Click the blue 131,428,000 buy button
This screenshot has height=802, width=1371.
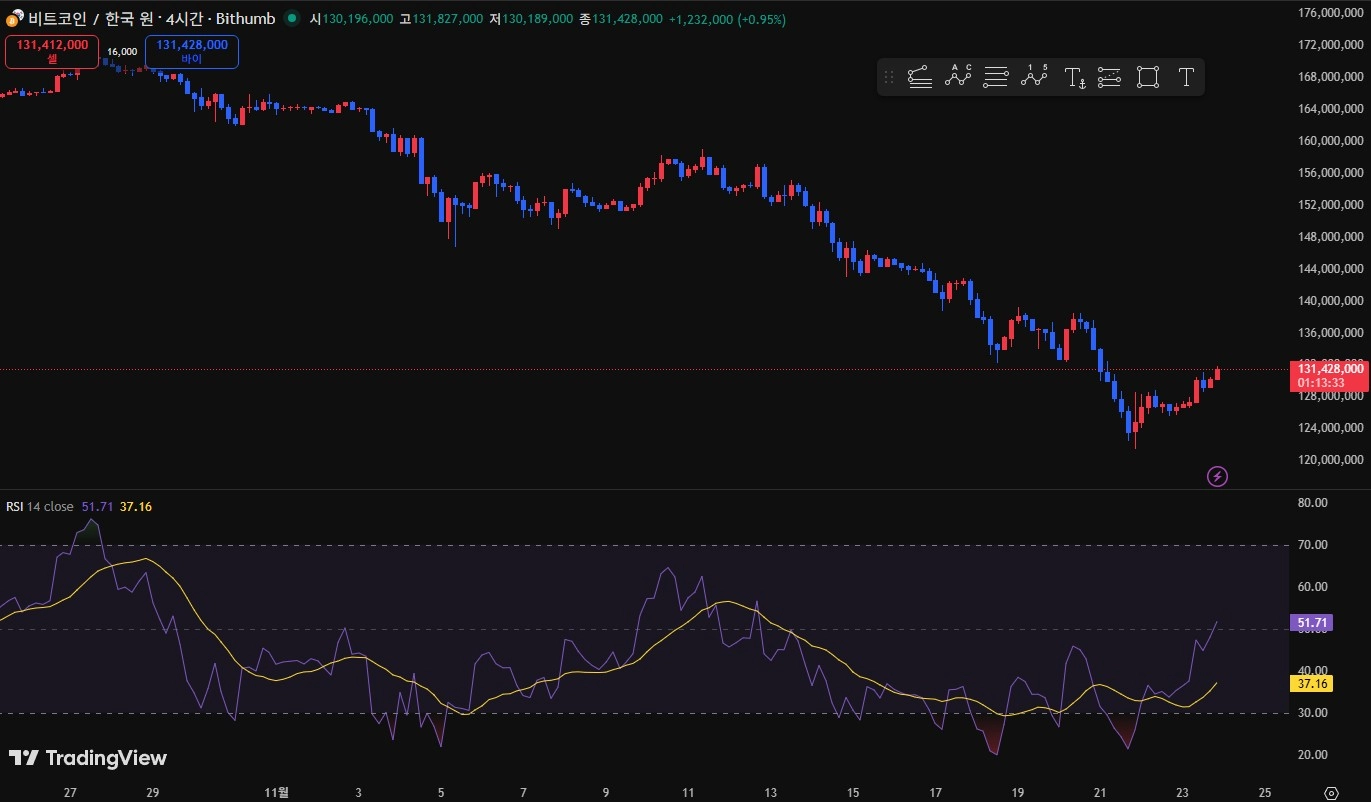(x=192, y=51)
